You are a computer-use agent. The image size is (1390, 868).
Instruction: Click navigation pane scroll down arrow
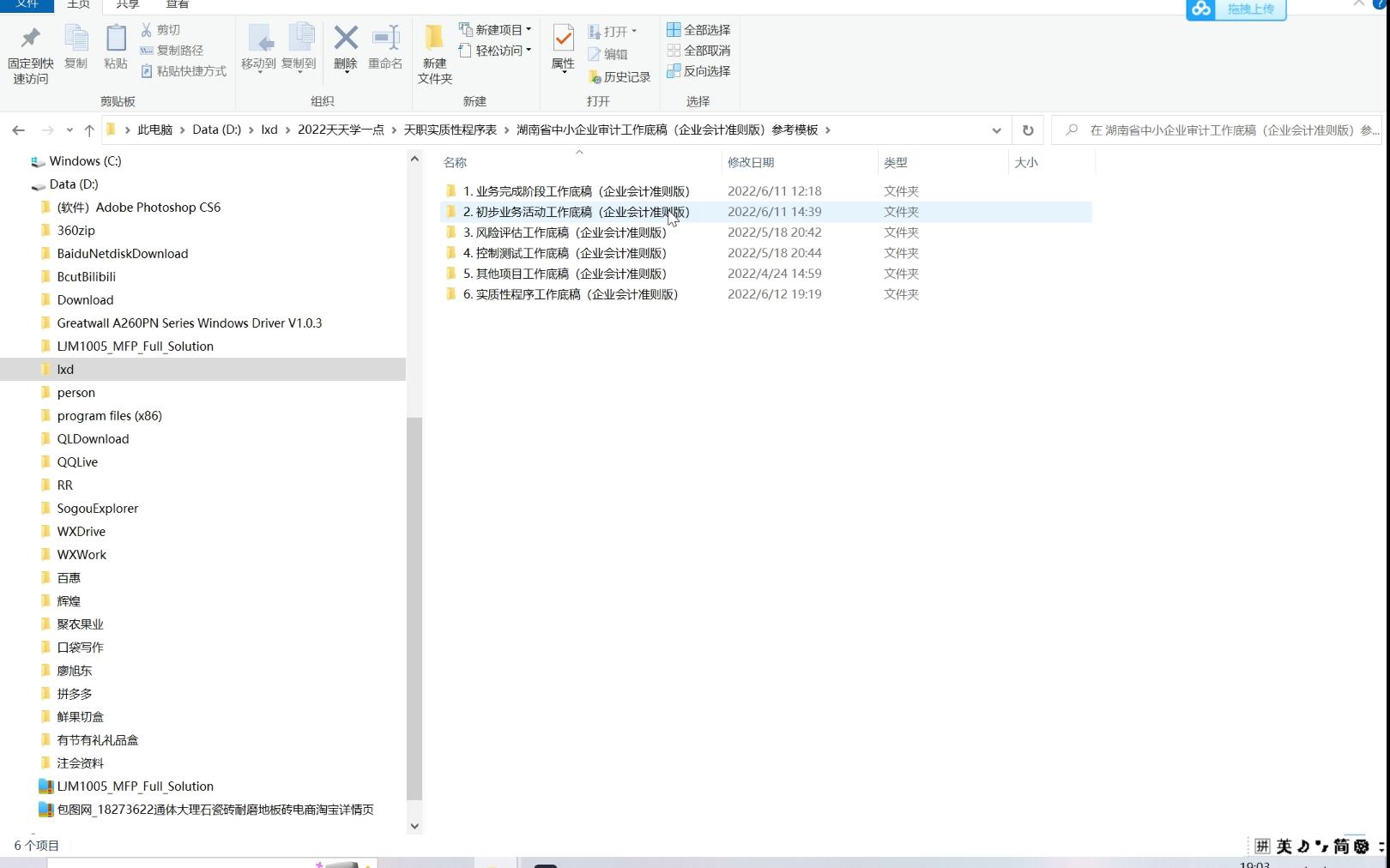(414, 826)
